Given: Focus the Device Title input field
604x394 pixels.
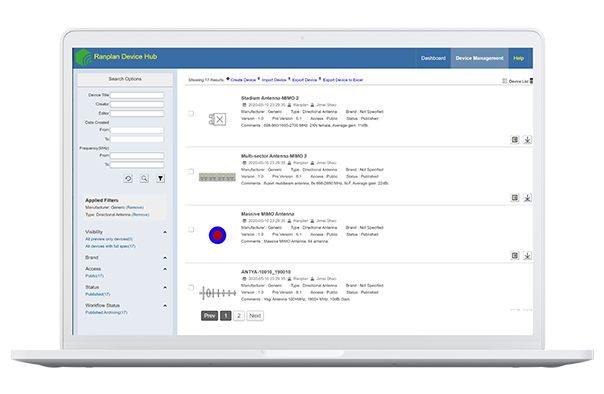Looking at the screenshot, I should click(137, 95).
